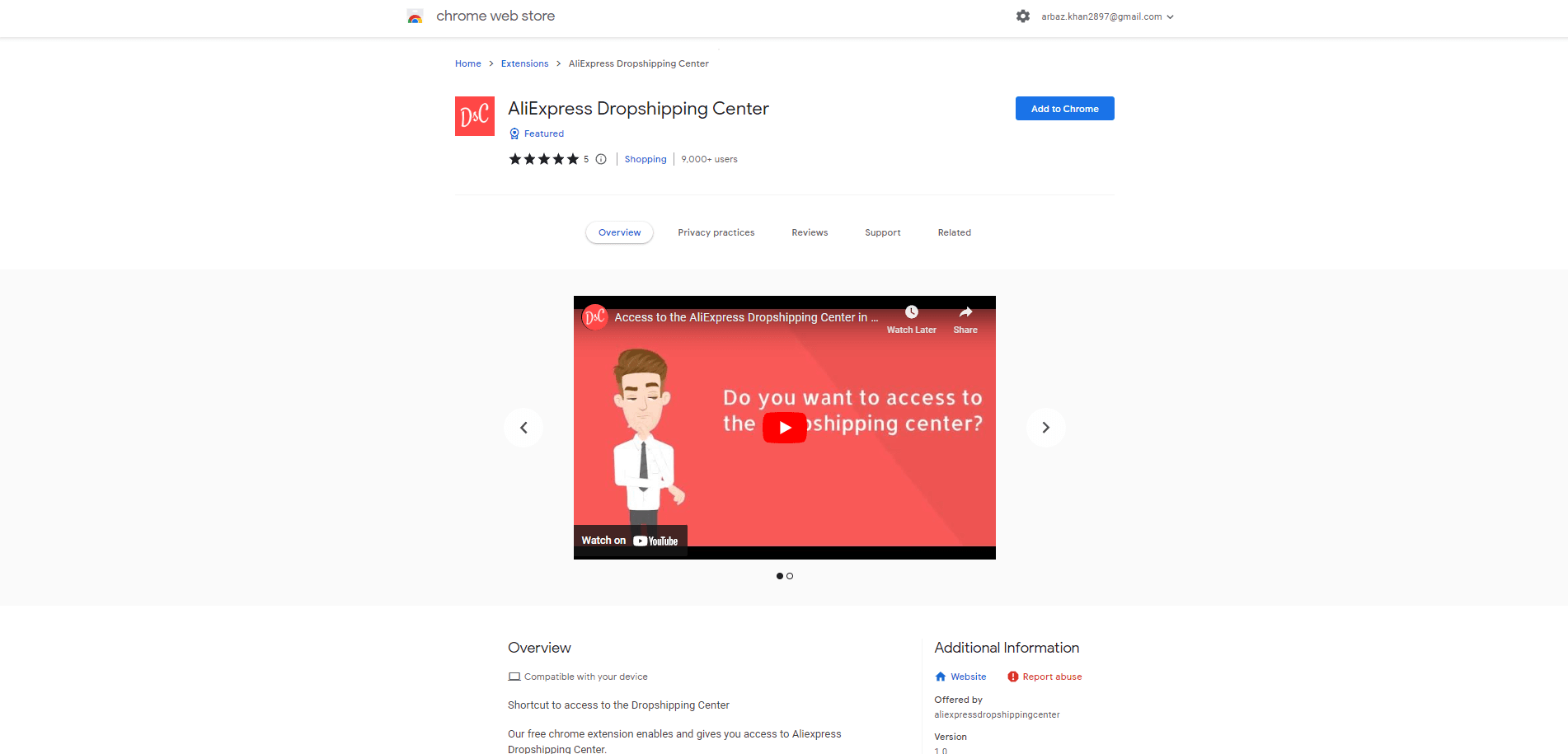Image resolution: width=1568 pixels, height=754 pixels.
Task: Click the DsC channel avatar in video
Action: coord(595,317)
